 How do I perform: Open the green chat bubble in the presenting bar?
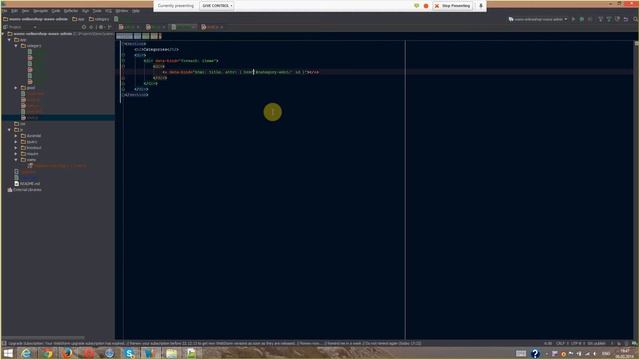417,6
